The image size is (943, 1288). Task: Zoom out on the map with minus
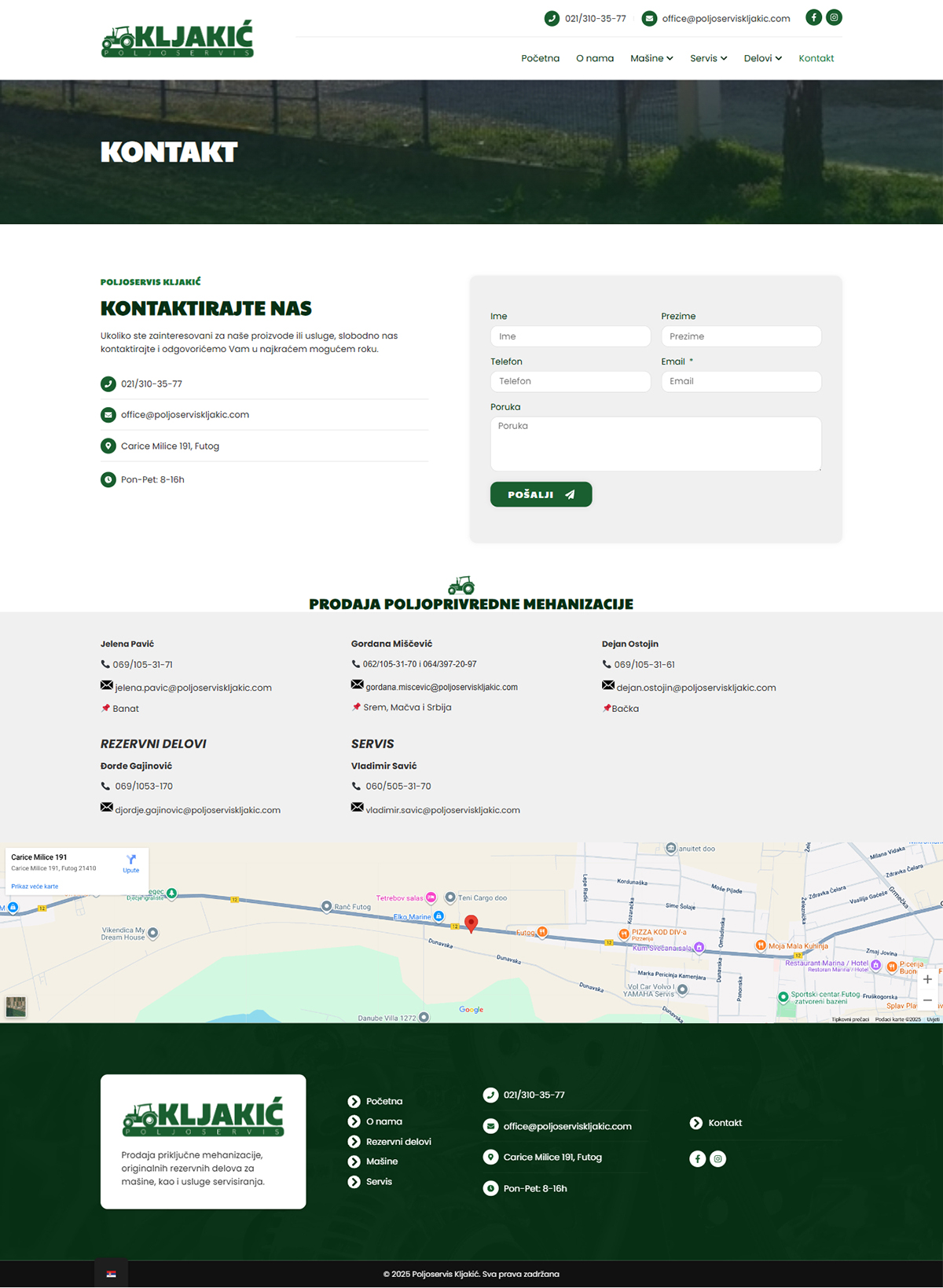927,1000
